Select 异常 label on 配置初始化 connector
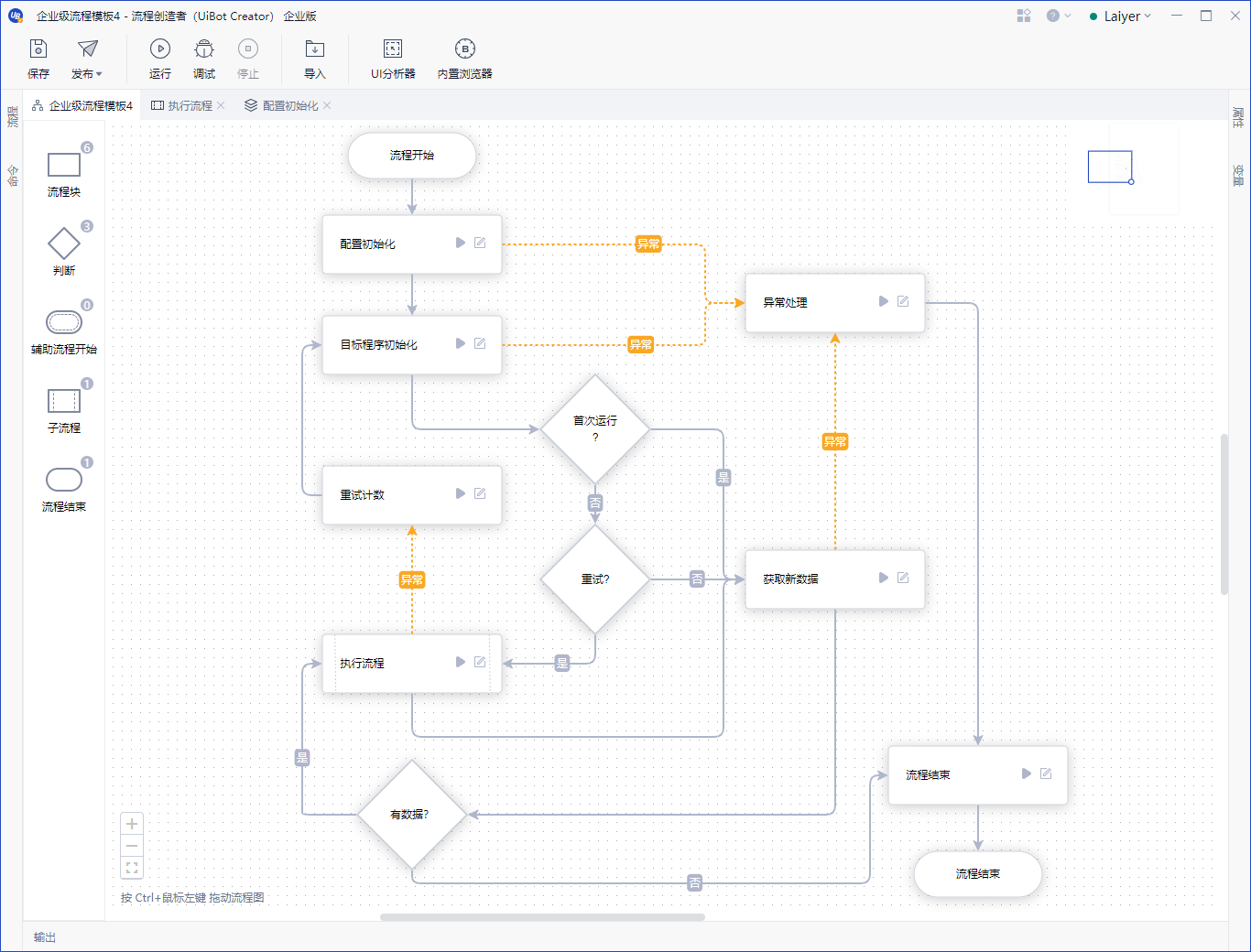This screenshot has height=952, width=1251. (x=648, y=243)
